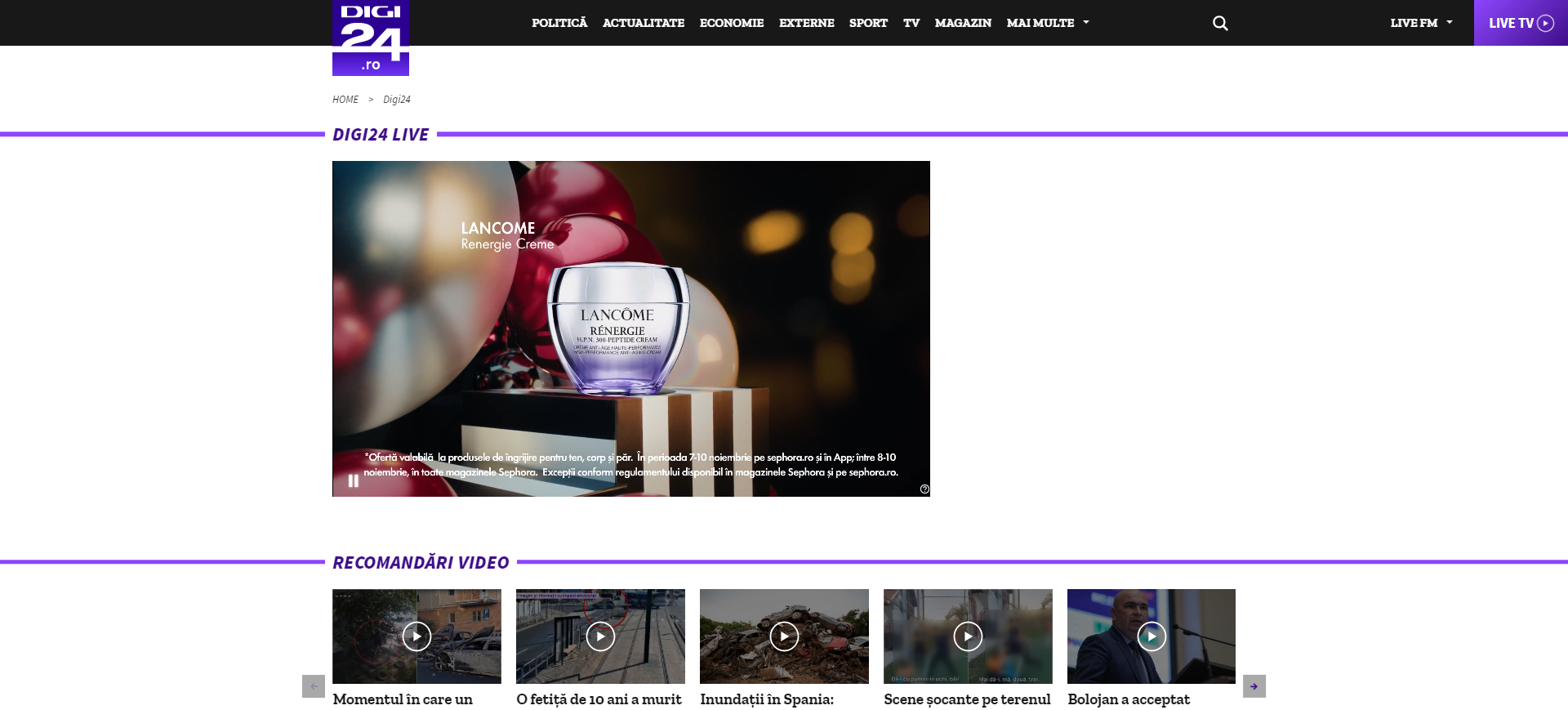This screenshot has width=1568, height=710.
Task: Expand the MAI MULTE dropdown
Action: click(1047, 23)
